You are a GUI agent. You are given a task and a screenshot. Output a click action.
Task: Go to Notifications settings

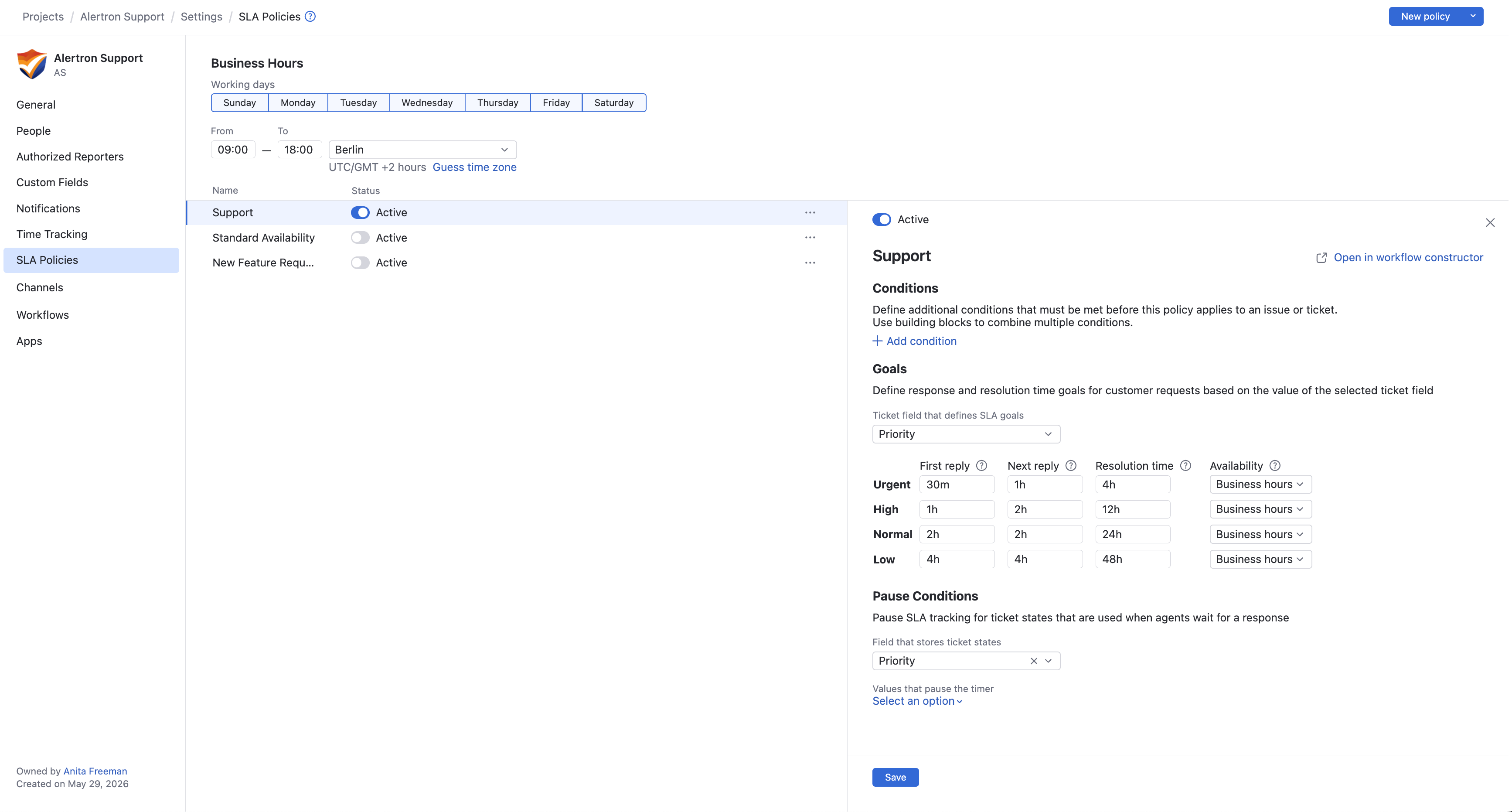coord(48,208)
